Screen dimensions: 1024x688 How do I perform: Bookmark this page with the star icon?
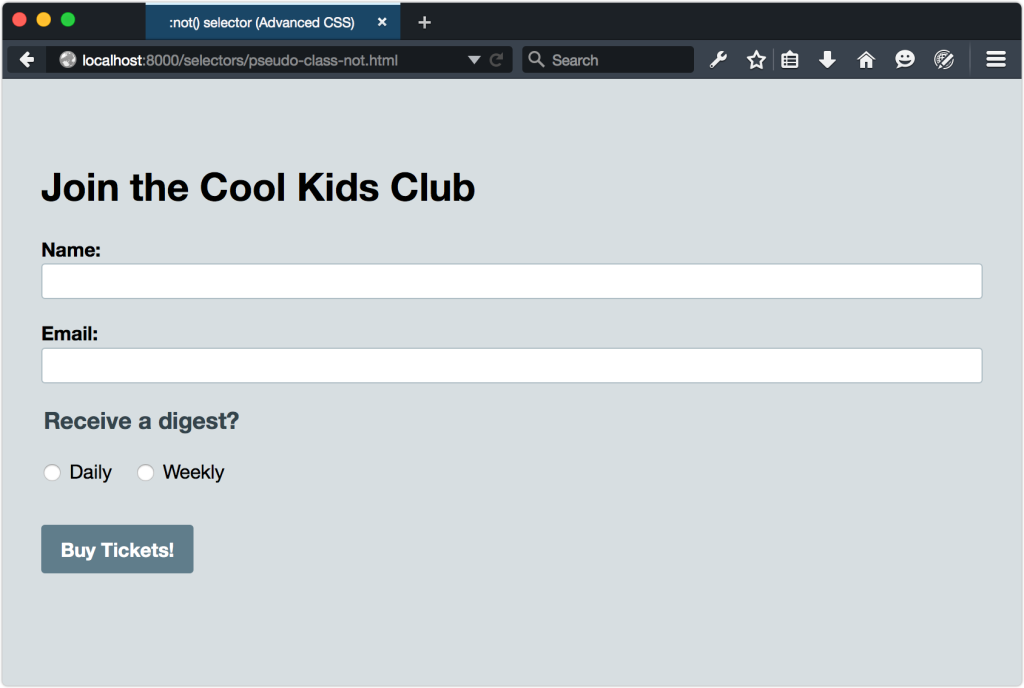[x=756, y=60]
